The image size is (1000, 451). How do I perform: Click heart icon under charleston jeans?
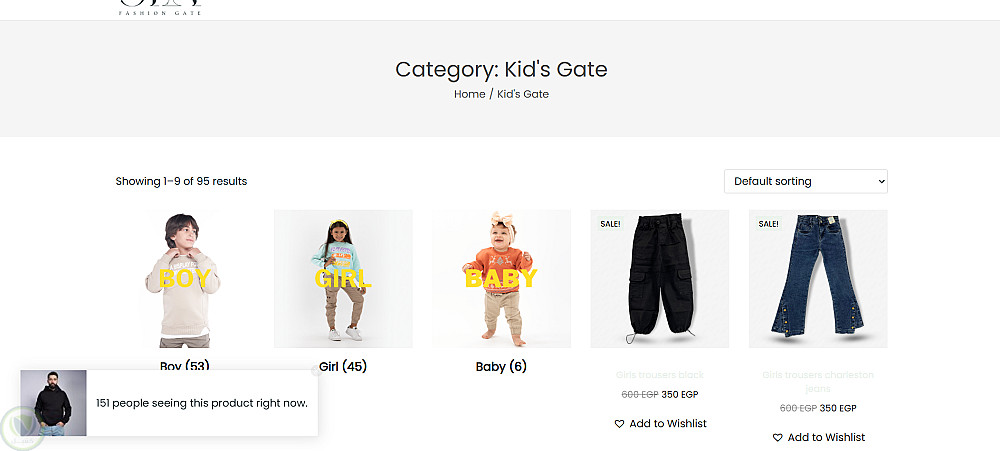coord(778,438)
